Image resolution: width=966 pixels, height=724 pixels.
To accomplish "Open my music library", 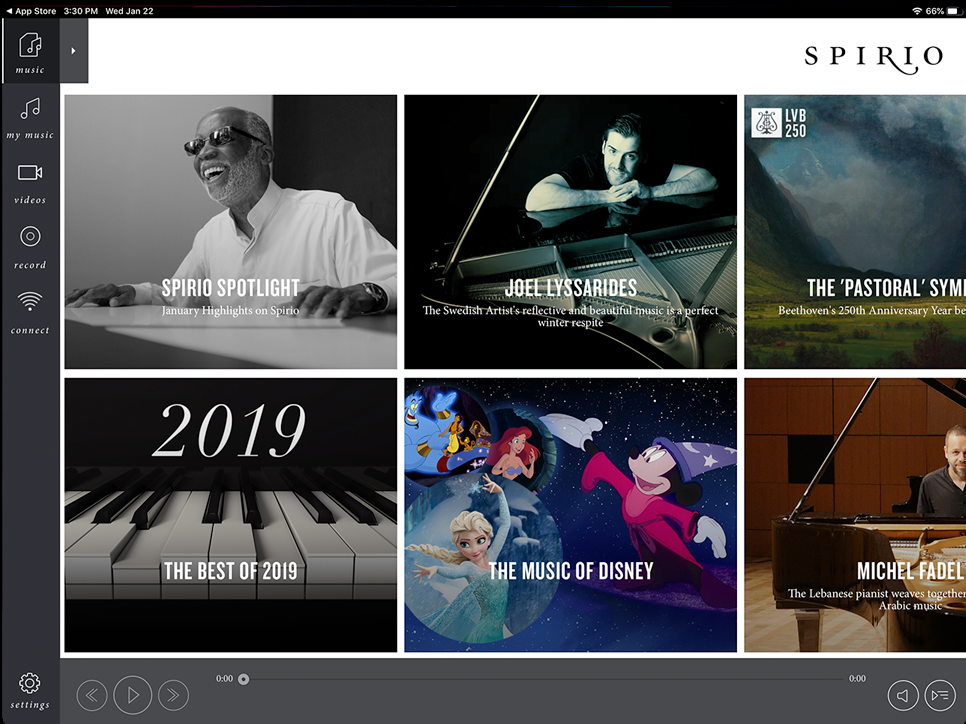I will (x=30, y=118).
